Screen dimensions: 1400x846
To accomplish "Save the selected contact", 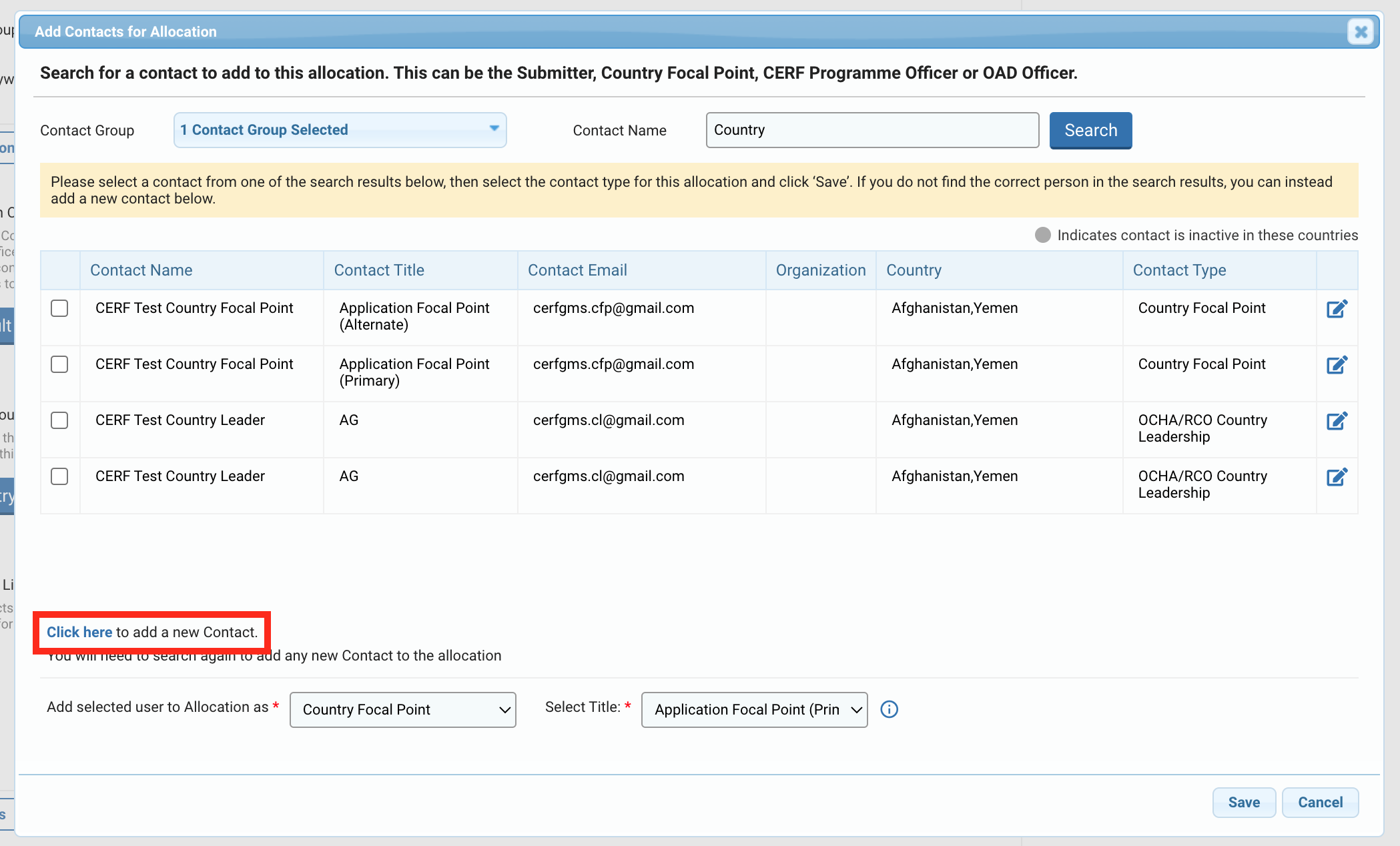I will (1244, 803).
